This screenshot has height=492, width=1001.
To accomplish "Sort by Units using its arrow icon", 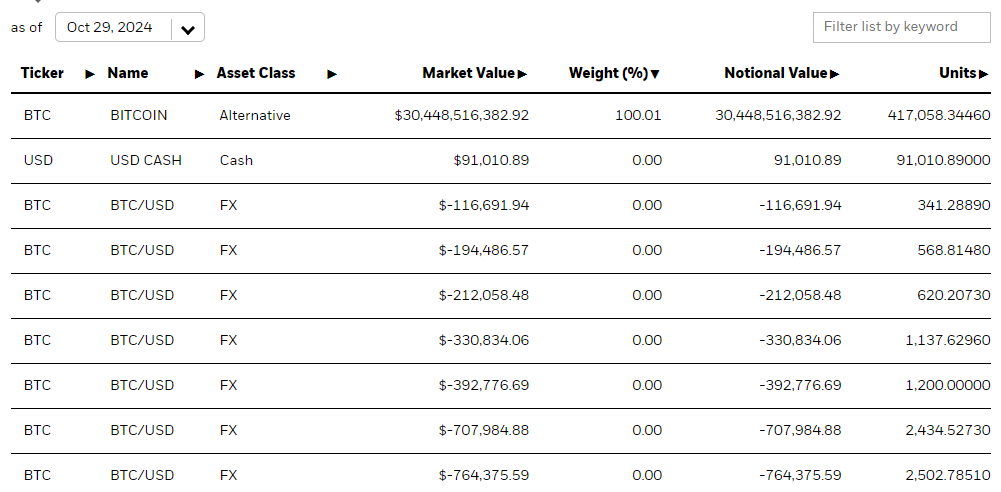I will pos(984,74).
